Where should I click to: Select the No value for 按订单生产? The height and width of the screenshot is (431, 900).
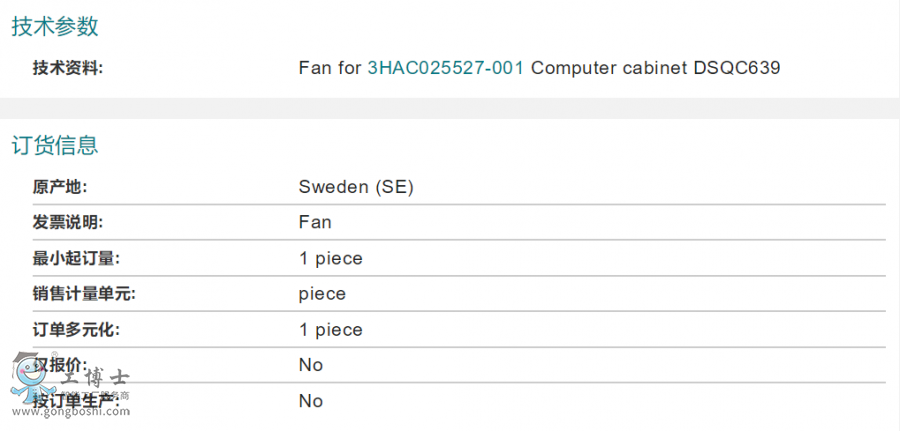(x=311, y=401)
